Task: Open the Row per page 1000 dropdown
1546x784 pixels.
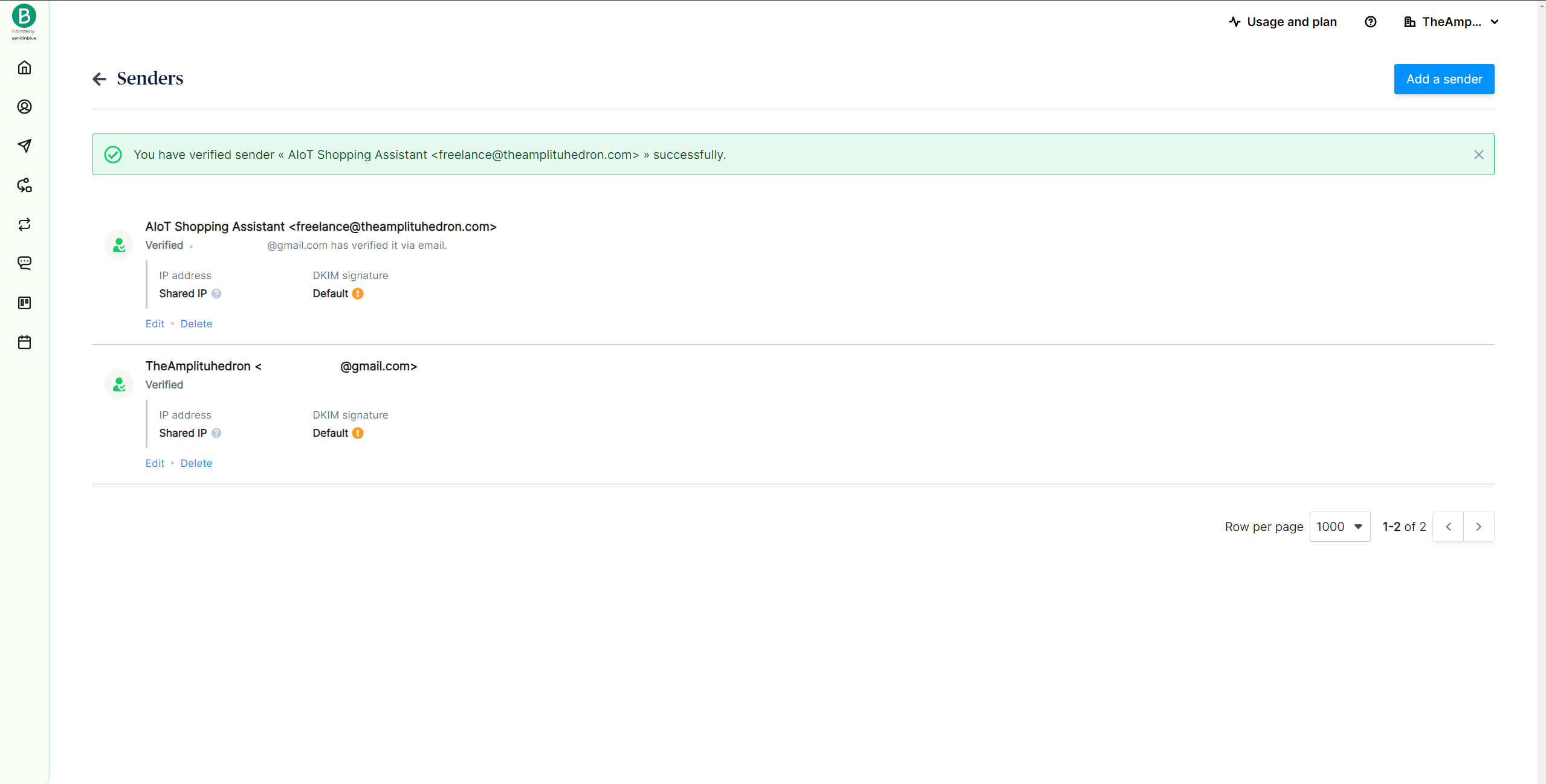Action: 1339,526
